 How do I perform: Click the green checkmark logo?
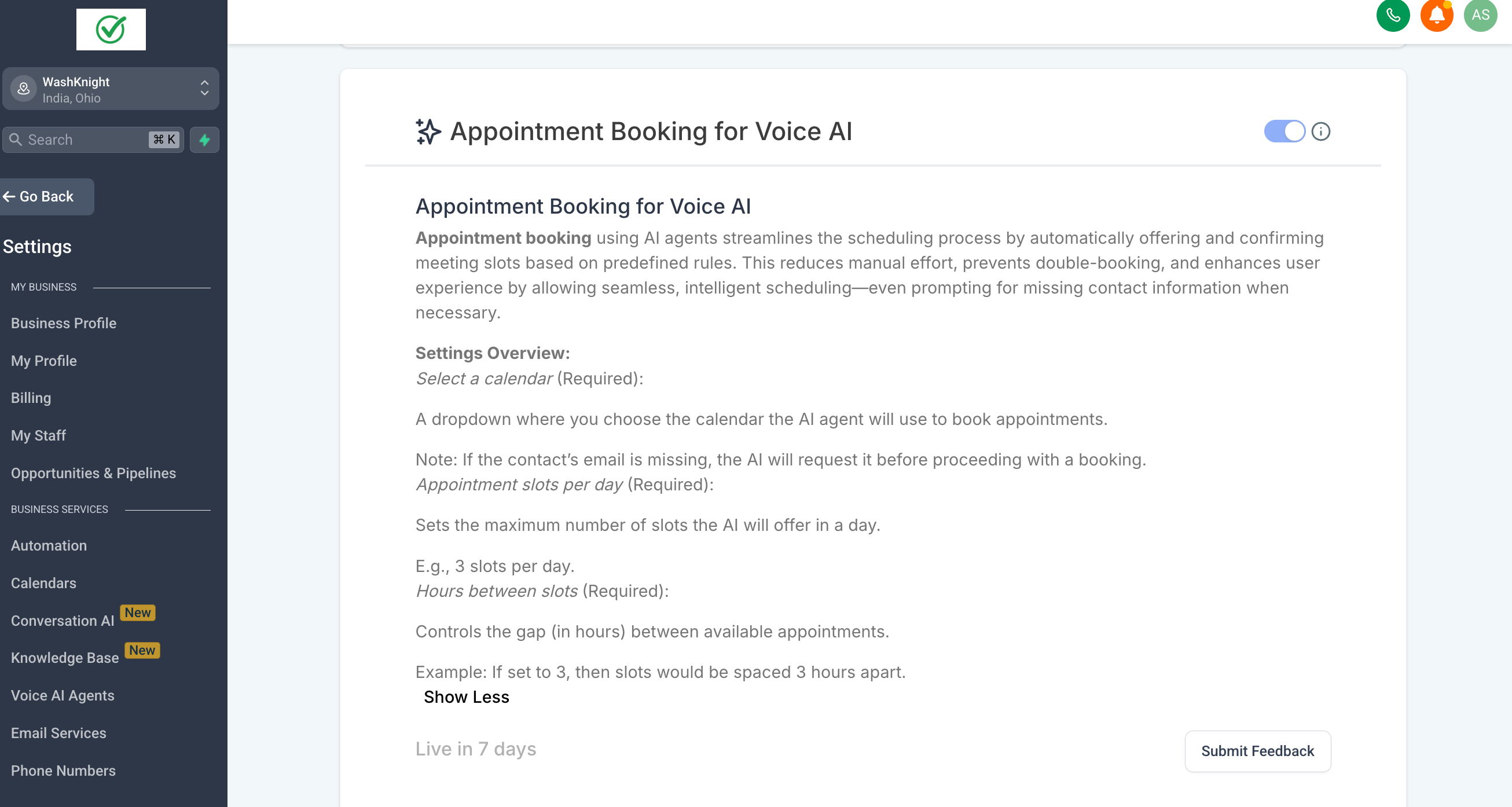click(x=111, y=30)
